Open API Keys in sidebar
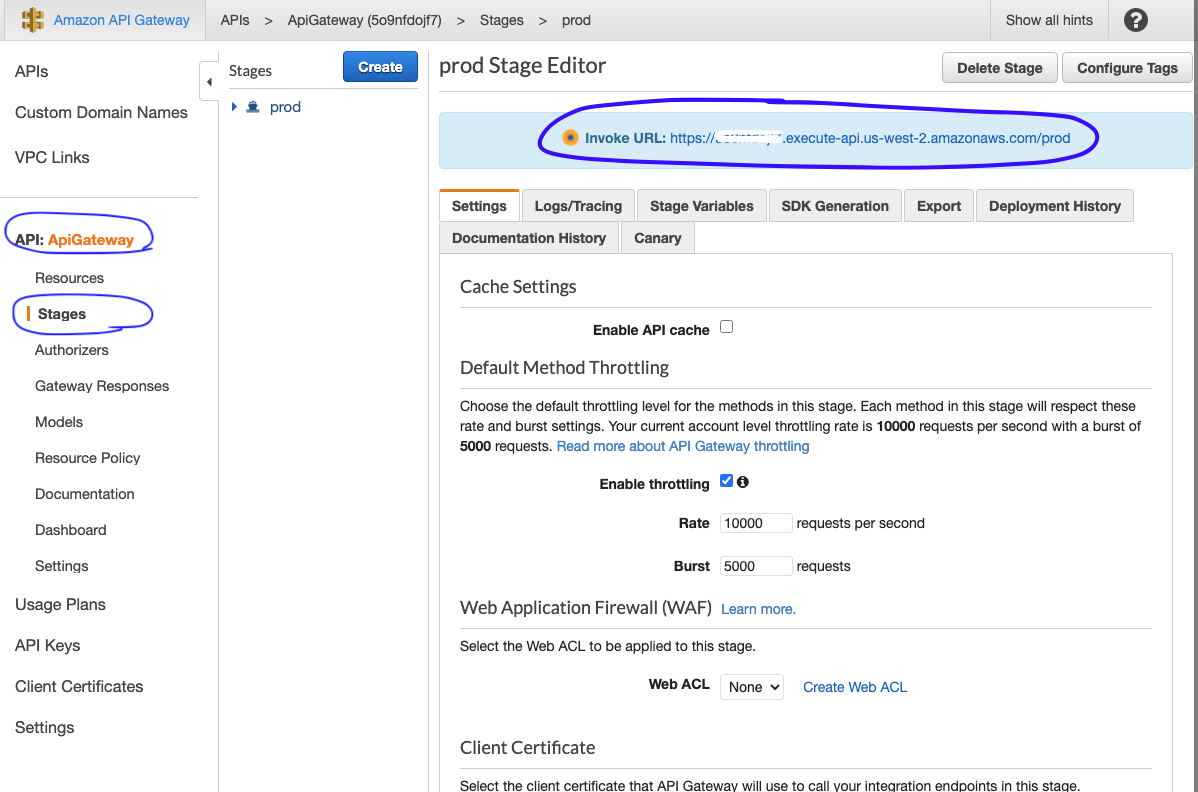 click(x=47, y=645)
